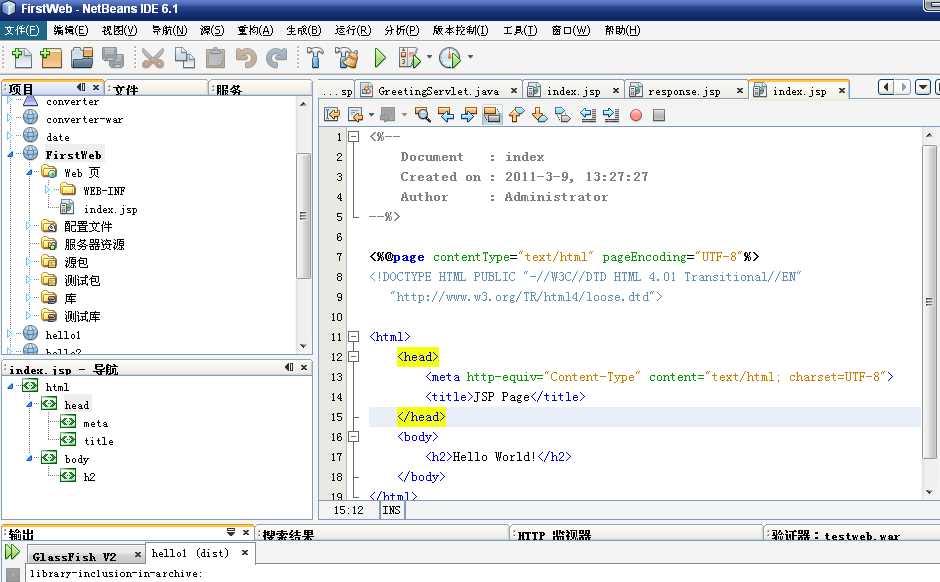Click the Paste clipboard icon
The image size is (940, 582).
pos(215,58)
